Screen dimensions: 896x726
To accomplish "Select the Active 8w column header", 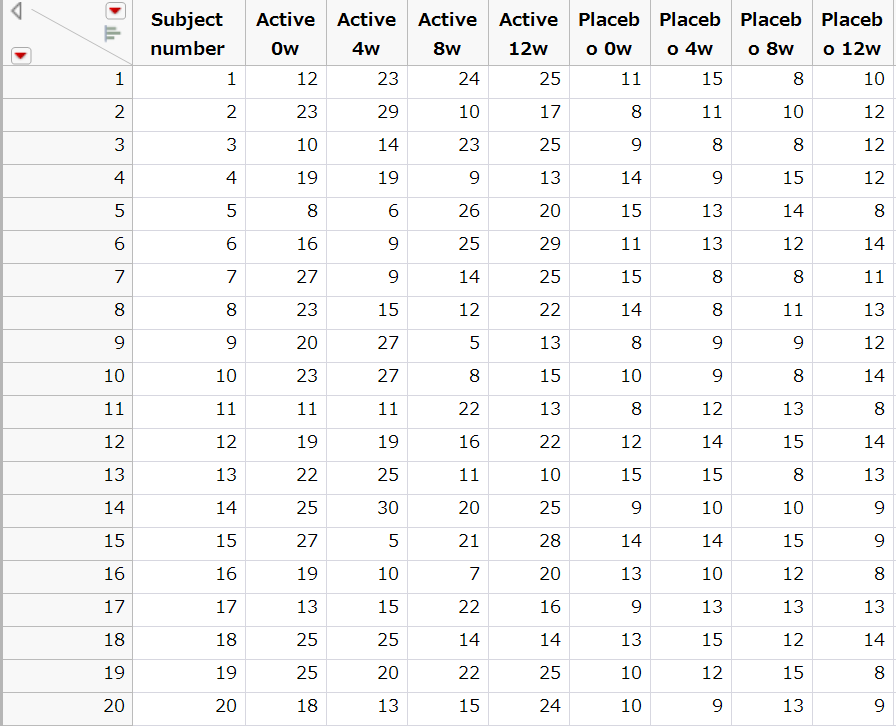I will (447, 32).
